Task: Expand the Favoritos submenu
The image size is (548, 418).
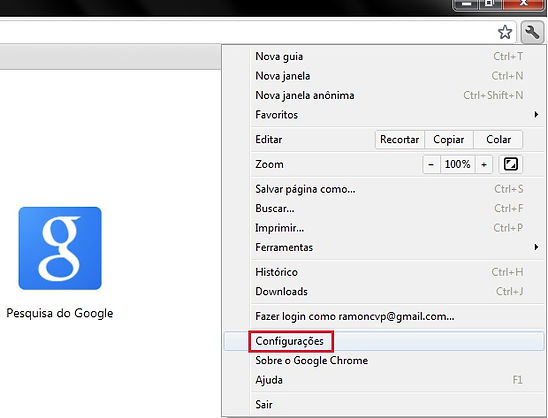Action: click(x=384, y=115)
